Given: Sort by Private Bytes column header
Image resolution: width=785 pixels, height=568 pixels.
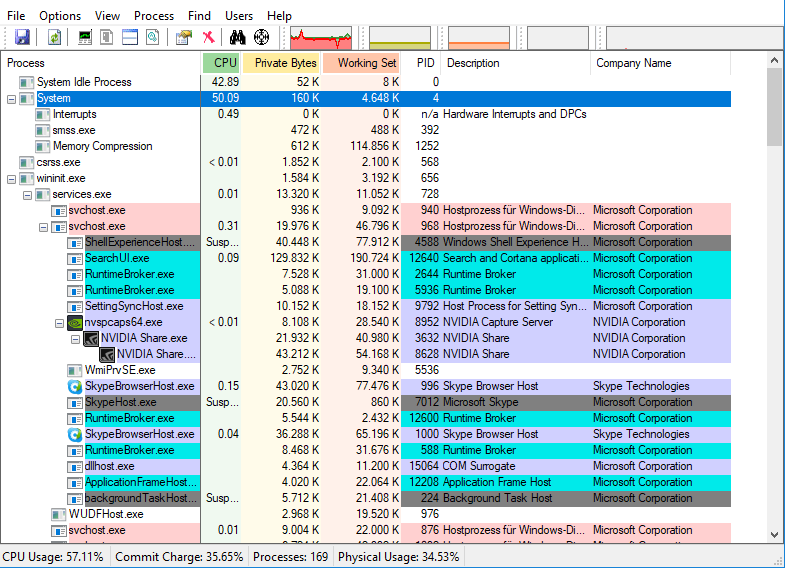Looking at the screenshot, I should 281,63.
